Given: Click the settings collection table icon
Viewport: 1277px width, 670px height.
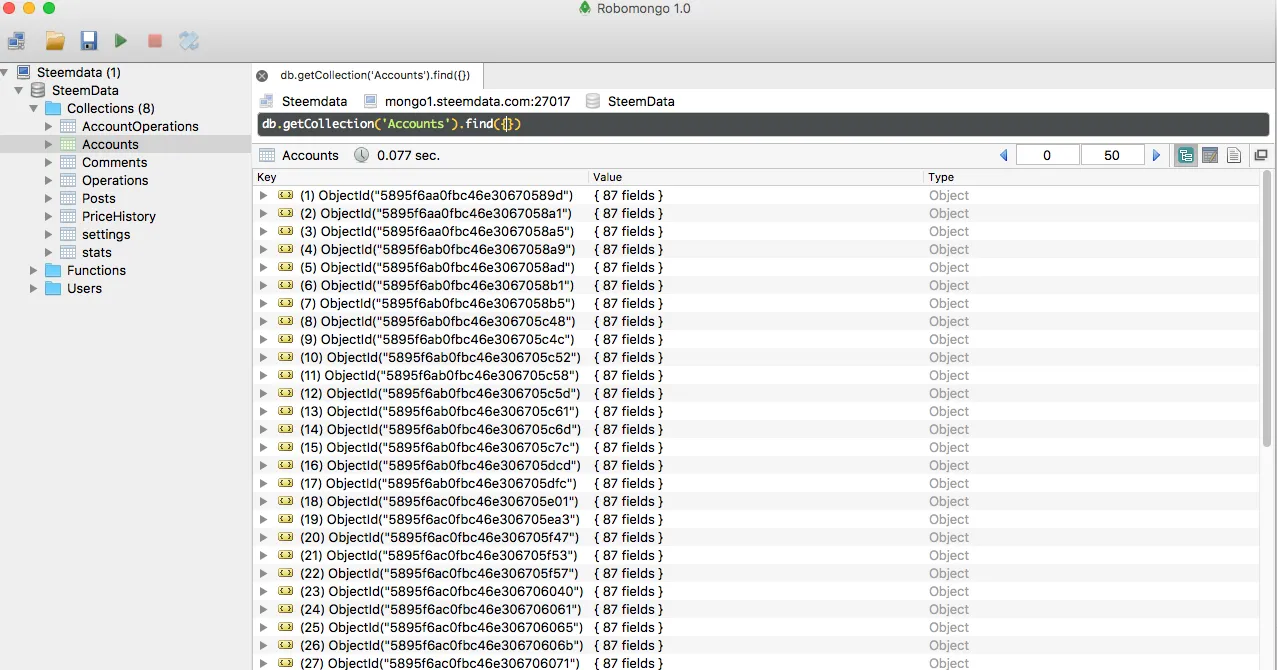Looking at the screenshot, I should pyautogui.click(x=68, y=234).
